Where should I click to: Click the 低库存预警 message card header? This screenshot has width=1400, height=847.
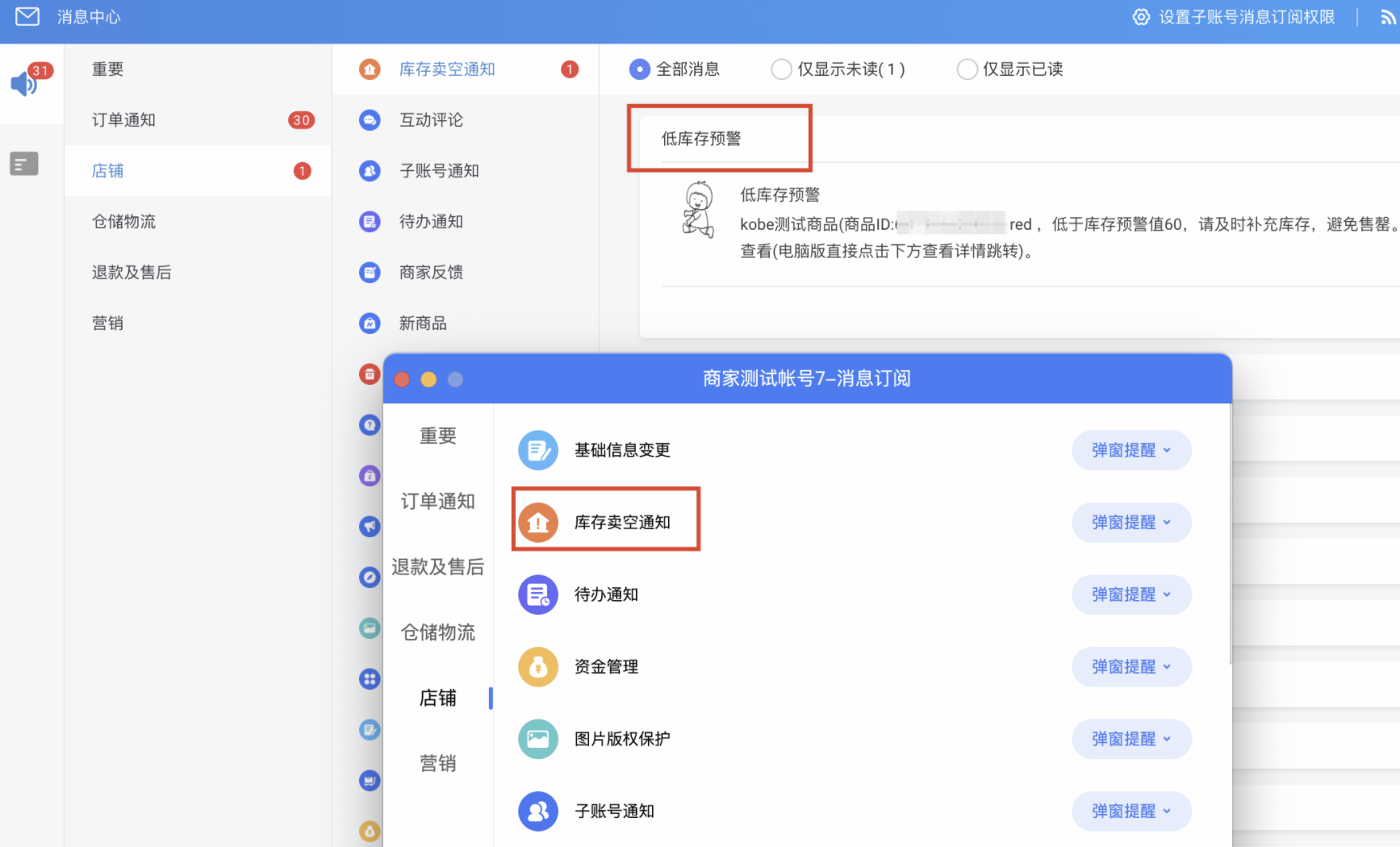pos(701,139)
